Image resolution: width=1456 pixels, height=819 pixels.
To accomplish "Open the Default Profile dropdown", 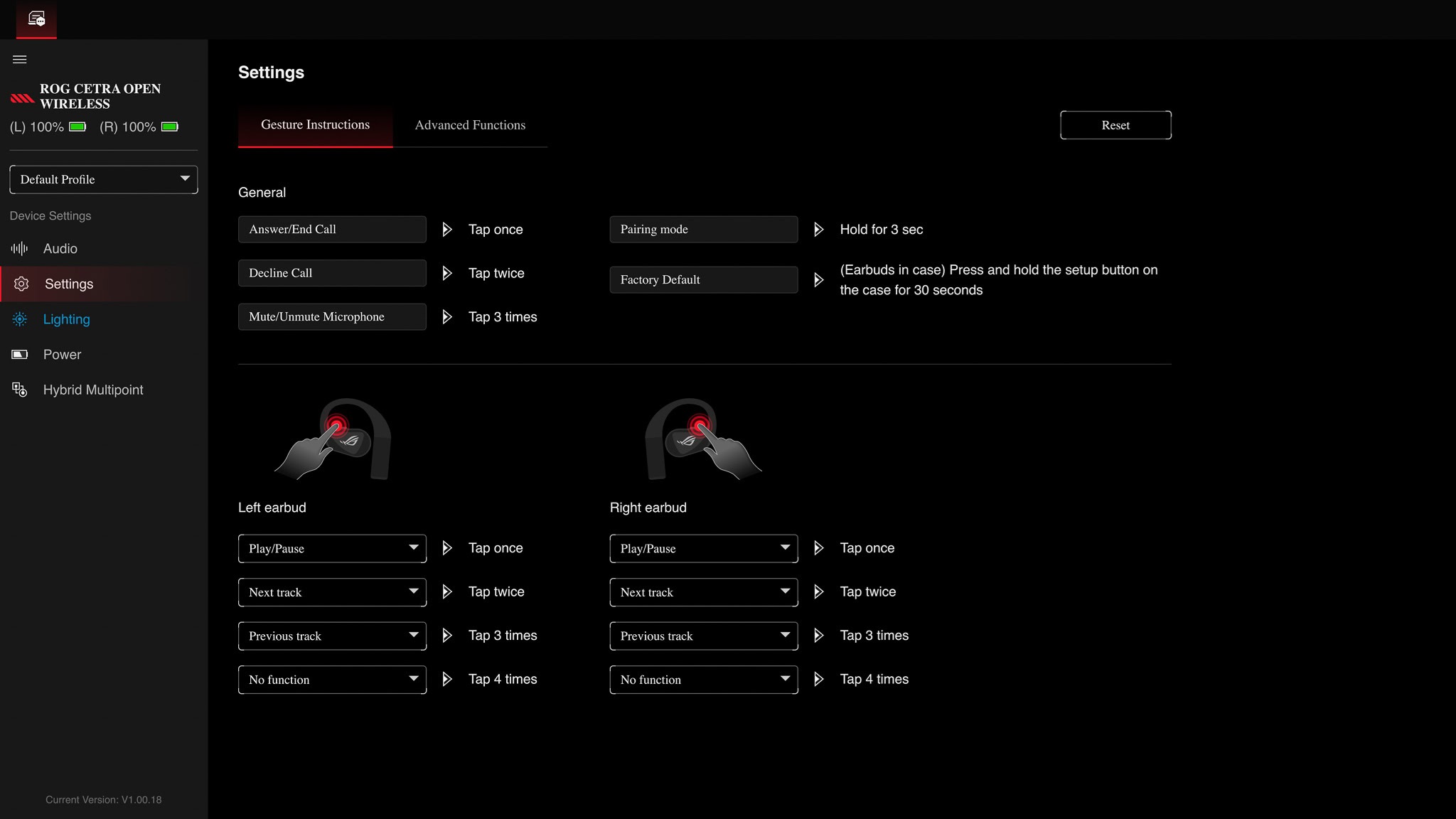I will pos(104,179).
